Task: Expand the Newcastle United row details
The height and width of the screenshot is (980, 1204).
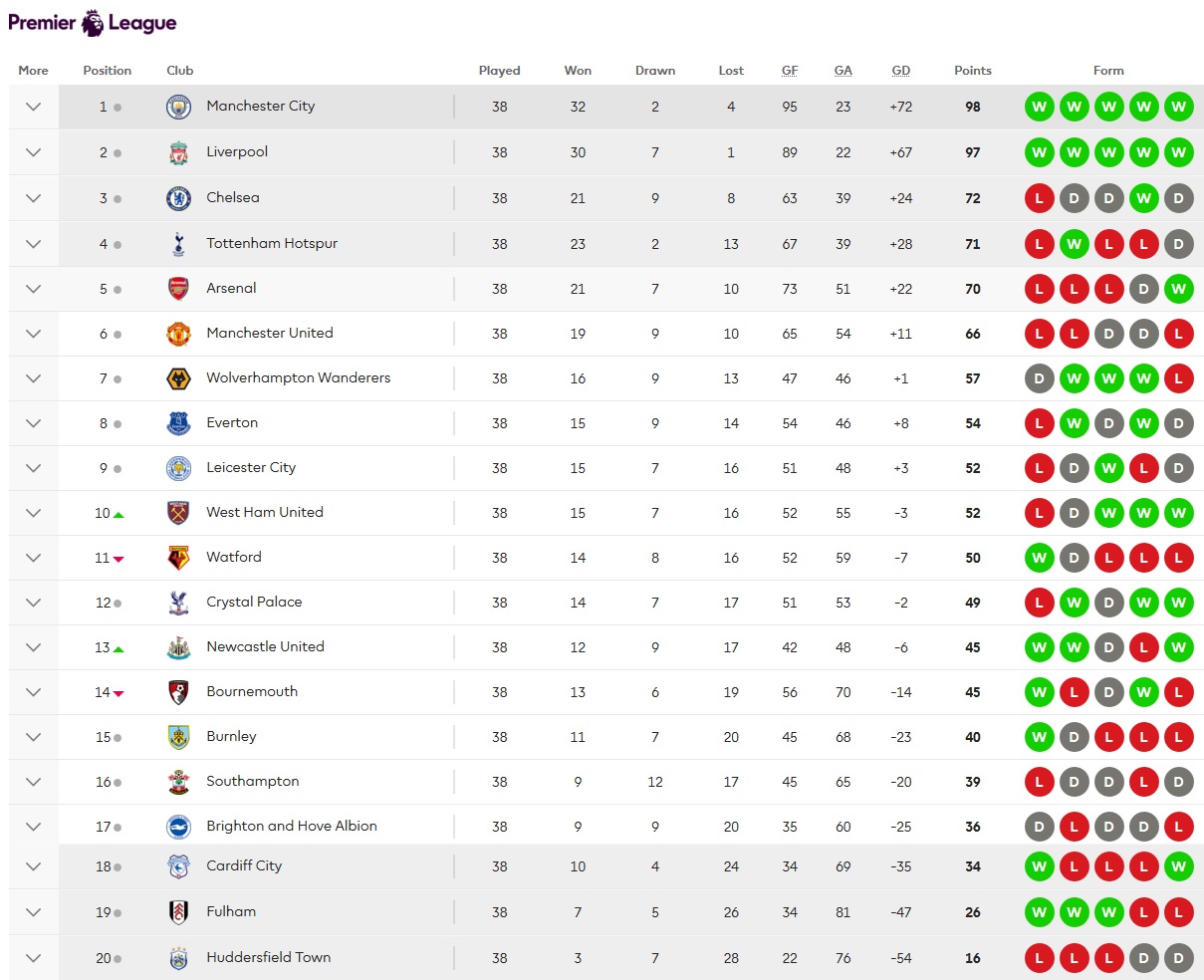Action: 33,647
